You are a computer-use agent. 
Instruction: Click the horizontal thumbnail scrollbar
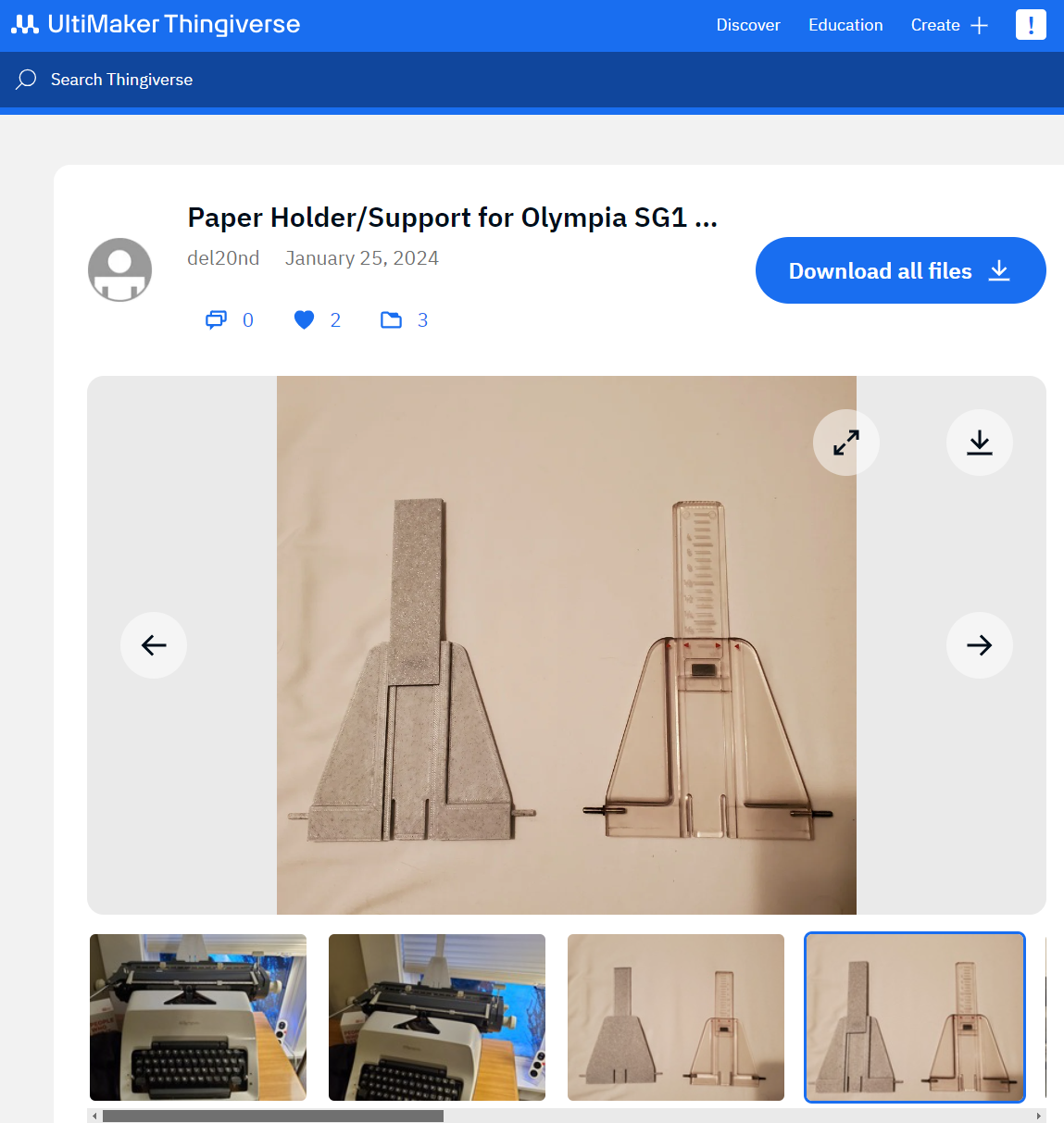(272, 1116)
